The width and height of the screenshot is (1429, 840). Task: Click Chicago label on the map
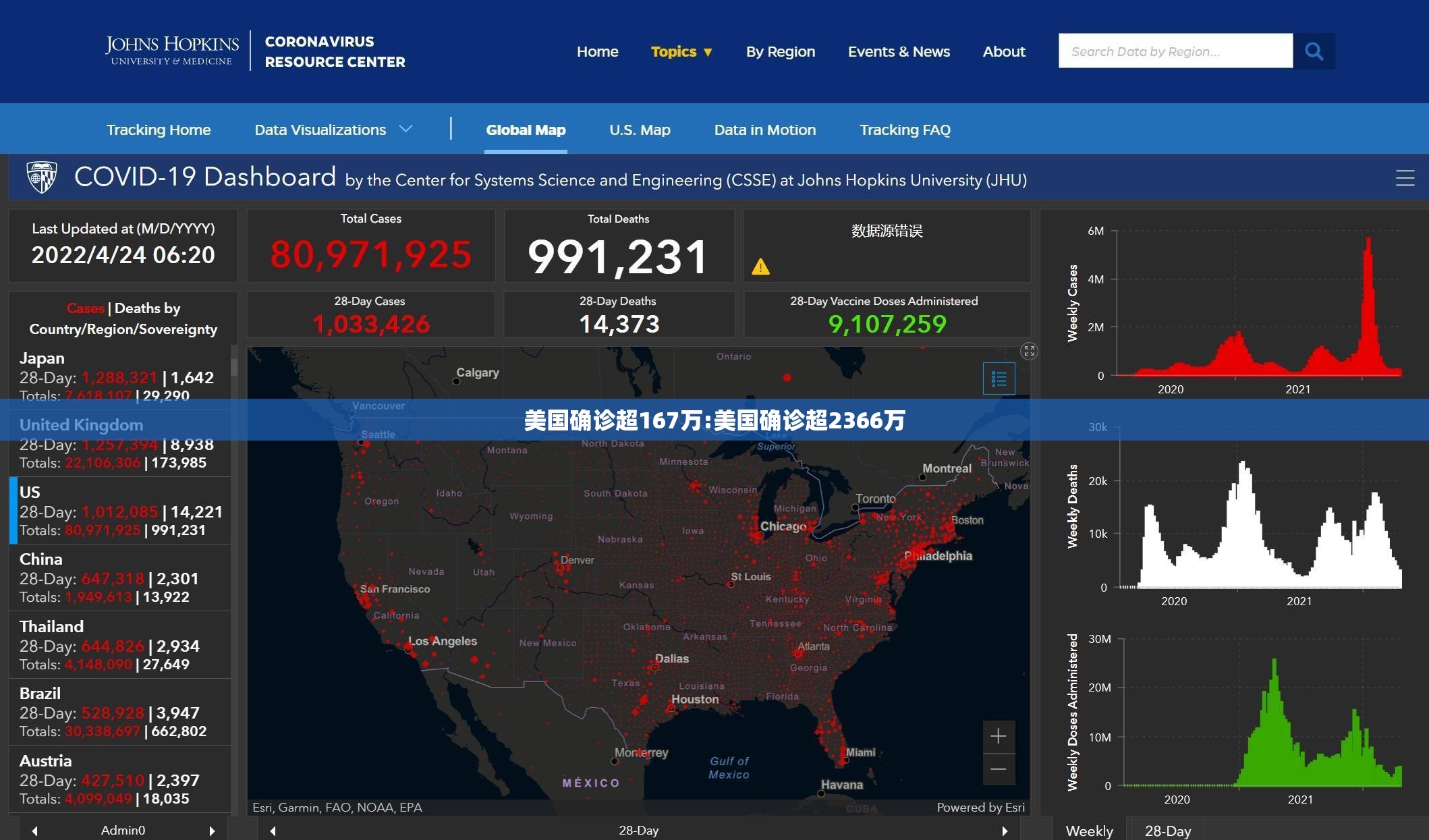point(783,526)
